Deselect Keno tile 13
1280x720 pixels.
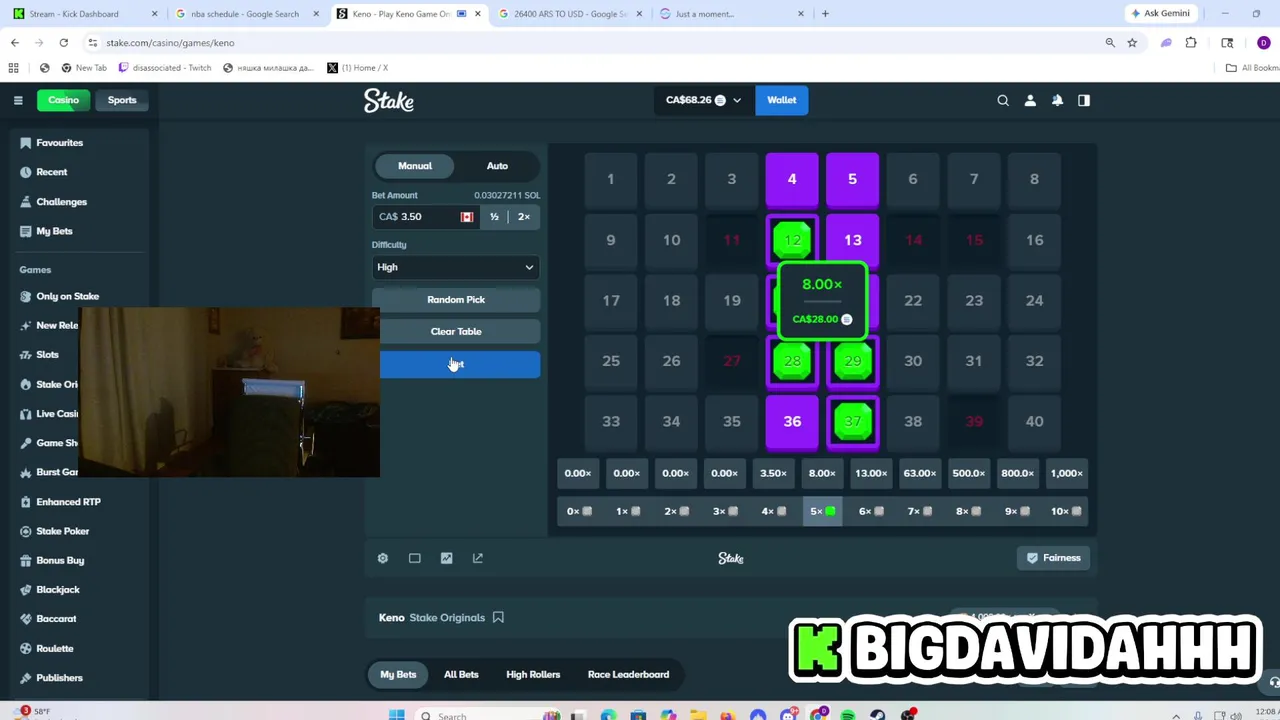click(x=852, y=240)
